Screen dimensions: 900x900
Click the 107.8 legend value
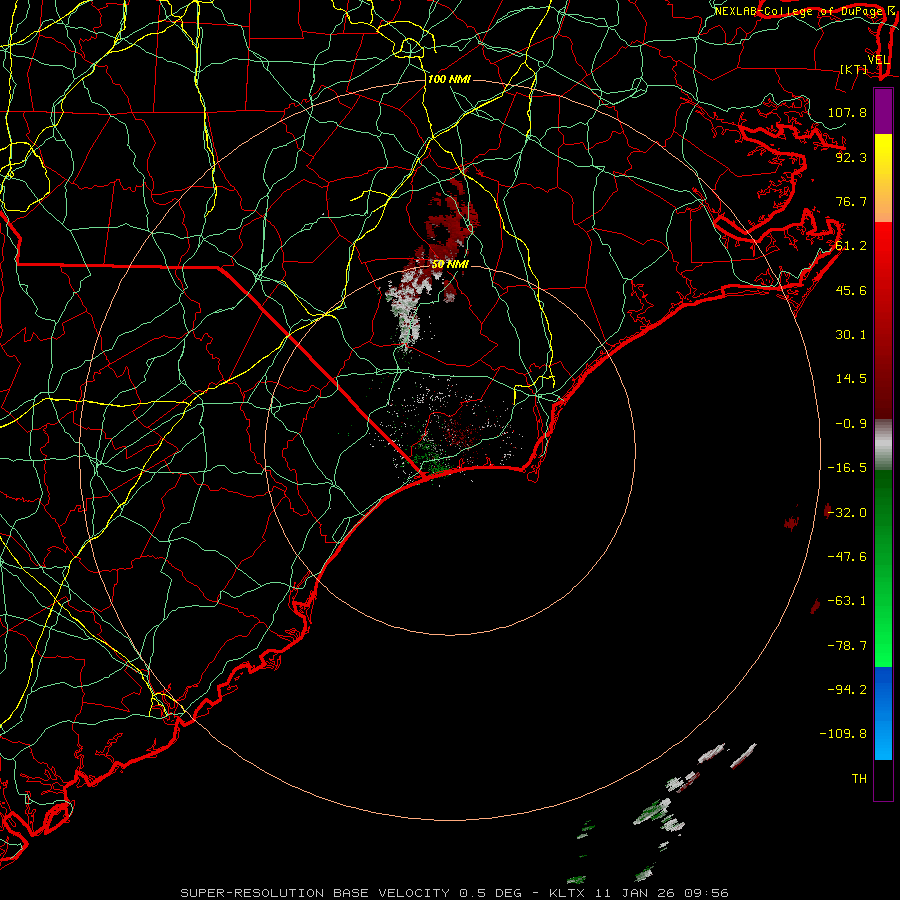pyautogui.click(x=847, y=112)
